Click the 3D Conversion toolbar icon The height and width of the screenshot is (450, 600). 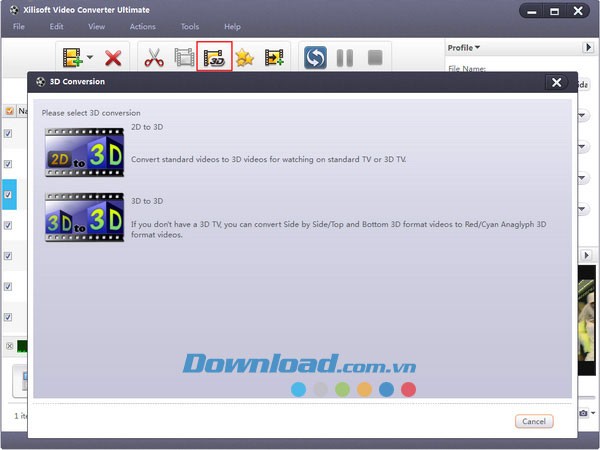click(214, 56)
